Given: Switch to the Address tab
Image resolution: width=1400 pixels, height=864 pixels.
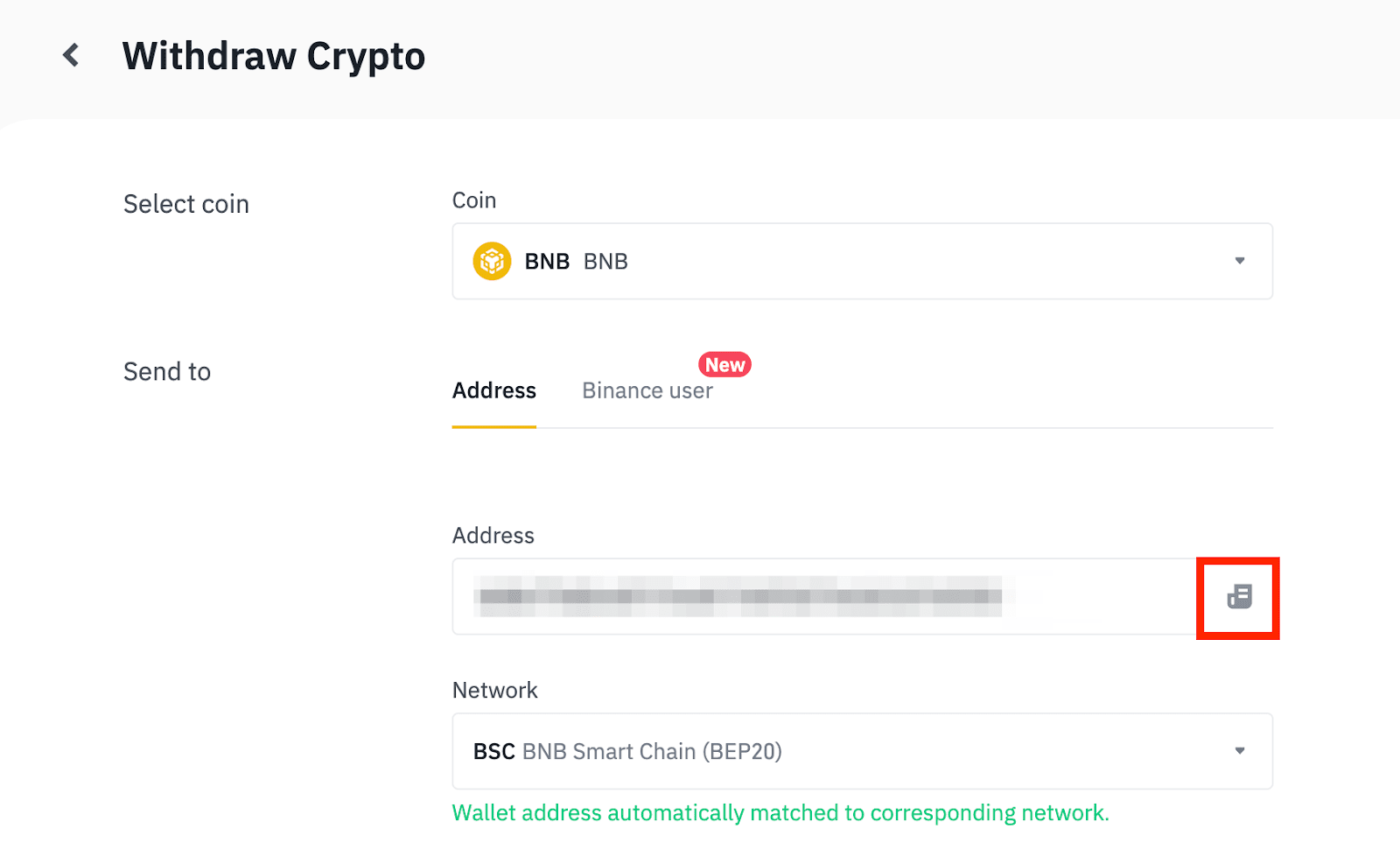Looking at the screenshot, I should [x=493, y=390].
